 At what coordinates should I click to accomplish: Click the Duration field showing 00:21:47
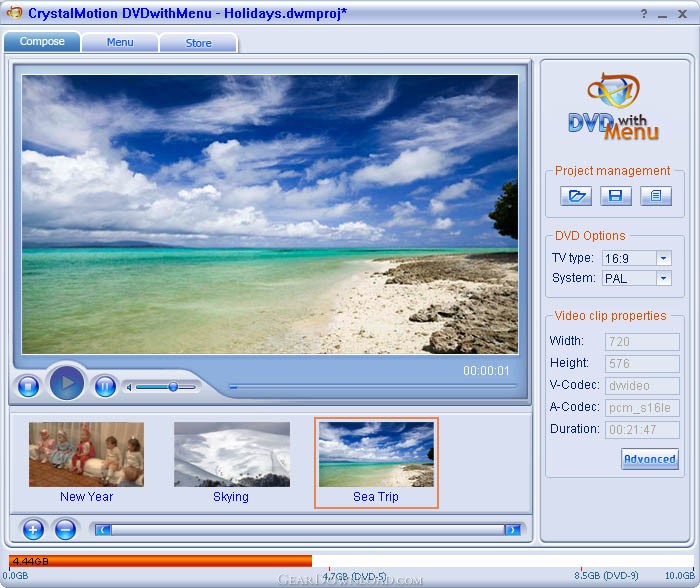tap(642, 430)
